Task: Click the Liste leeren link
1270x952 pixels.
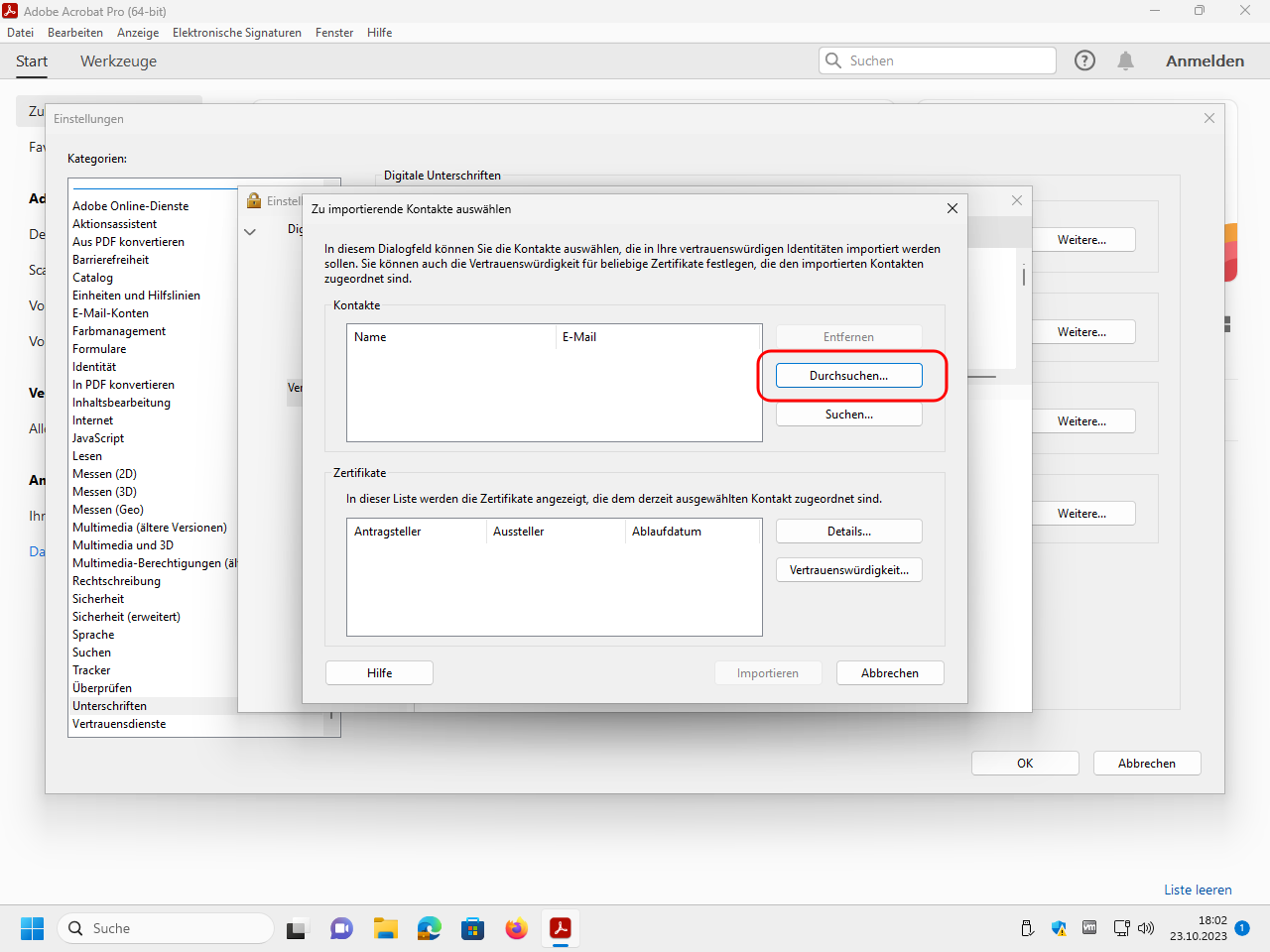Action: coord(1198,890)
